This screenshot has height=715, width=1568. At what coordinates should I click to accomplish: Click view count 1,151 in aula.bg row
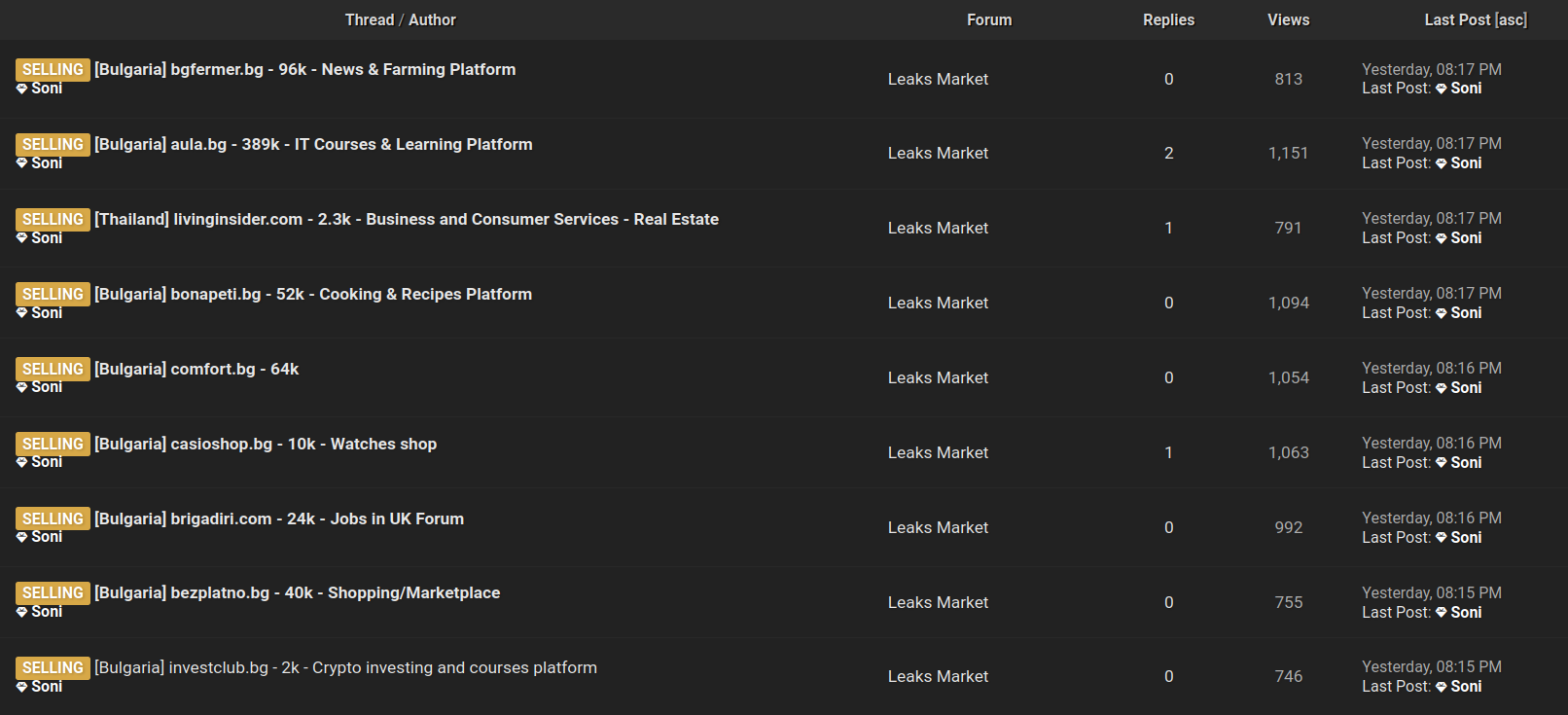1289,153
